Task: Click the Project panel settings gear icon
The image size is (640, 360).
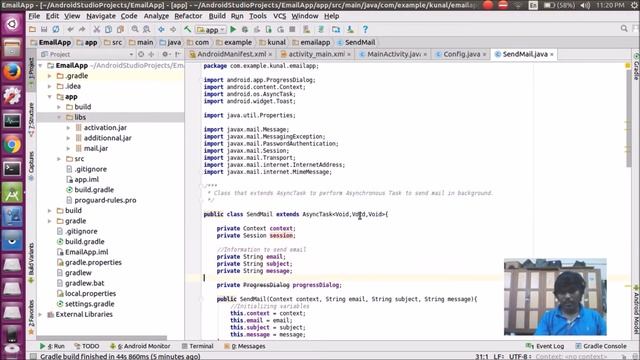Action: [165, 54]
